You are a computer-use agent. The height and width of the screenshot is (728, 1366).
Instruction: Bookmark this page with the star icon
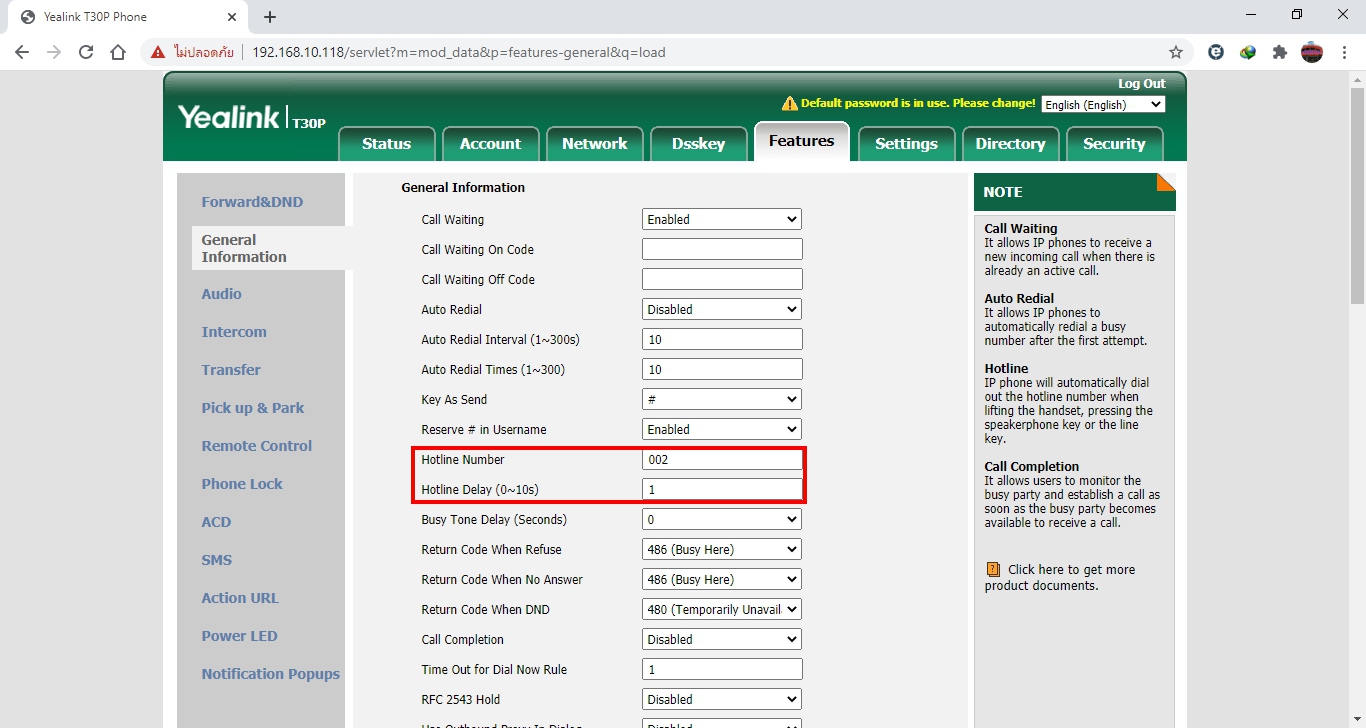[1176, 52]
